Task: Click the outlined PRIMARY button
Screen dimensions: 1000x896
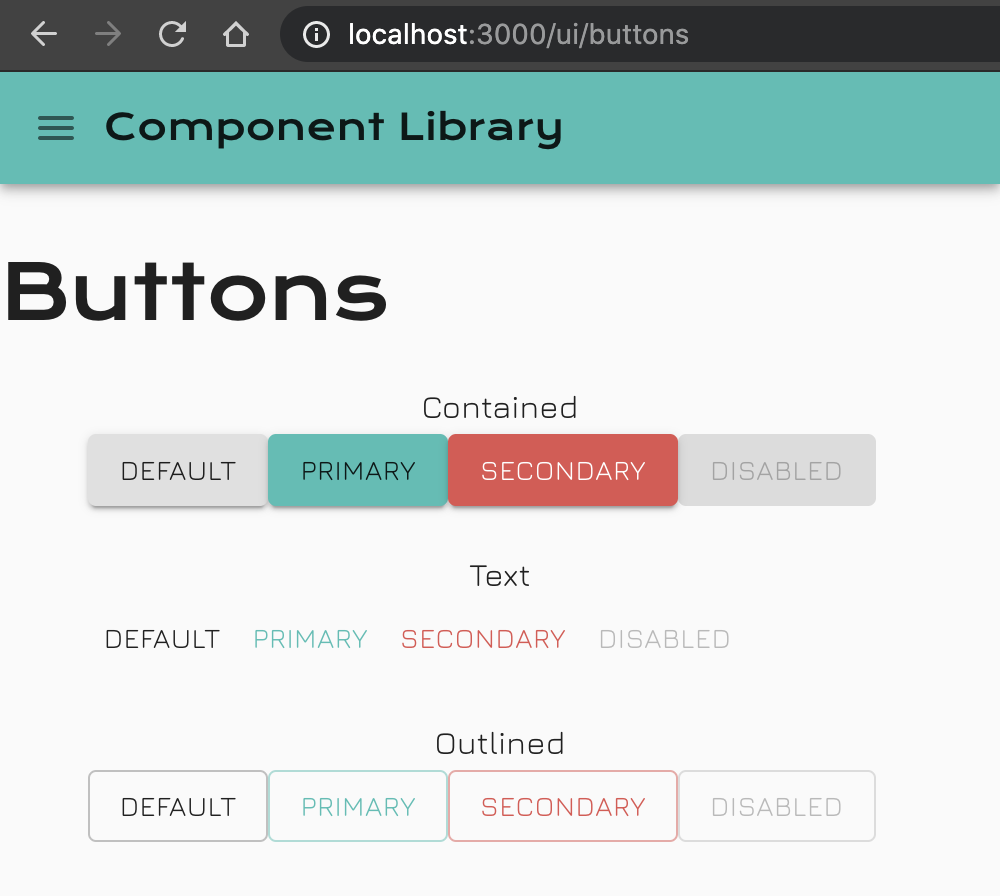Action: click(x=358, y=807)
